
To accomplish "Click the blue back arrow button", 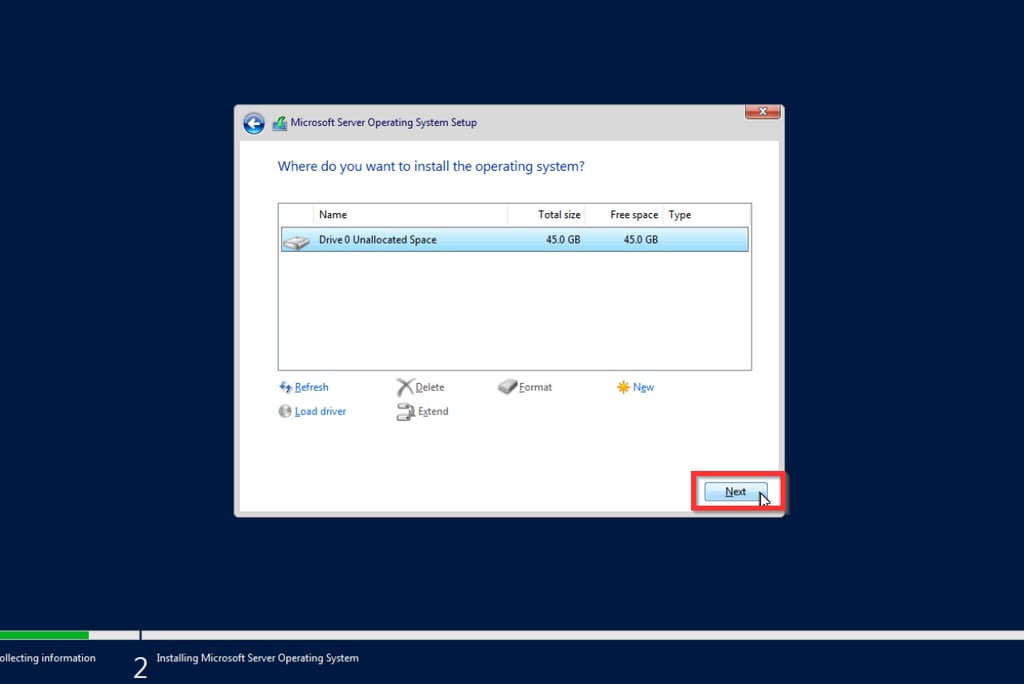I will coord(254,123).
